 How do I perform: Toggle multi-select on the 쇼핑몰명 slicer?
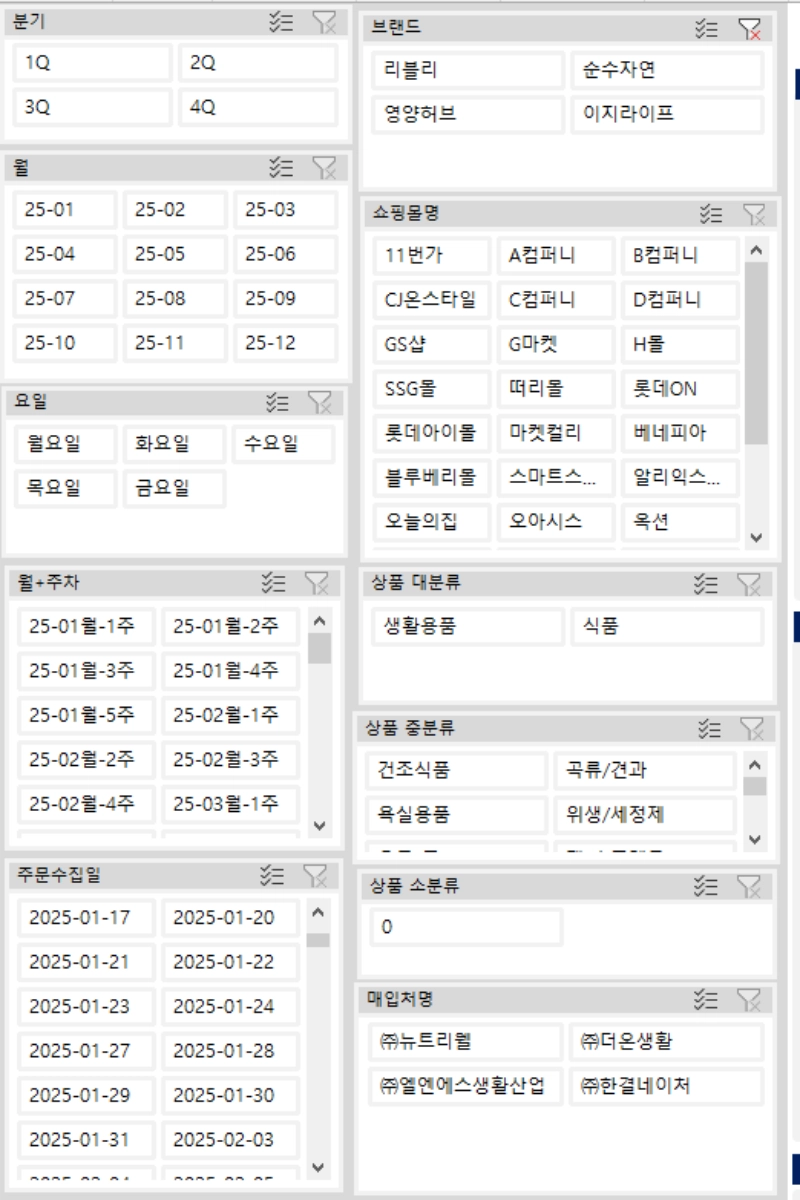tap(711, 213)
